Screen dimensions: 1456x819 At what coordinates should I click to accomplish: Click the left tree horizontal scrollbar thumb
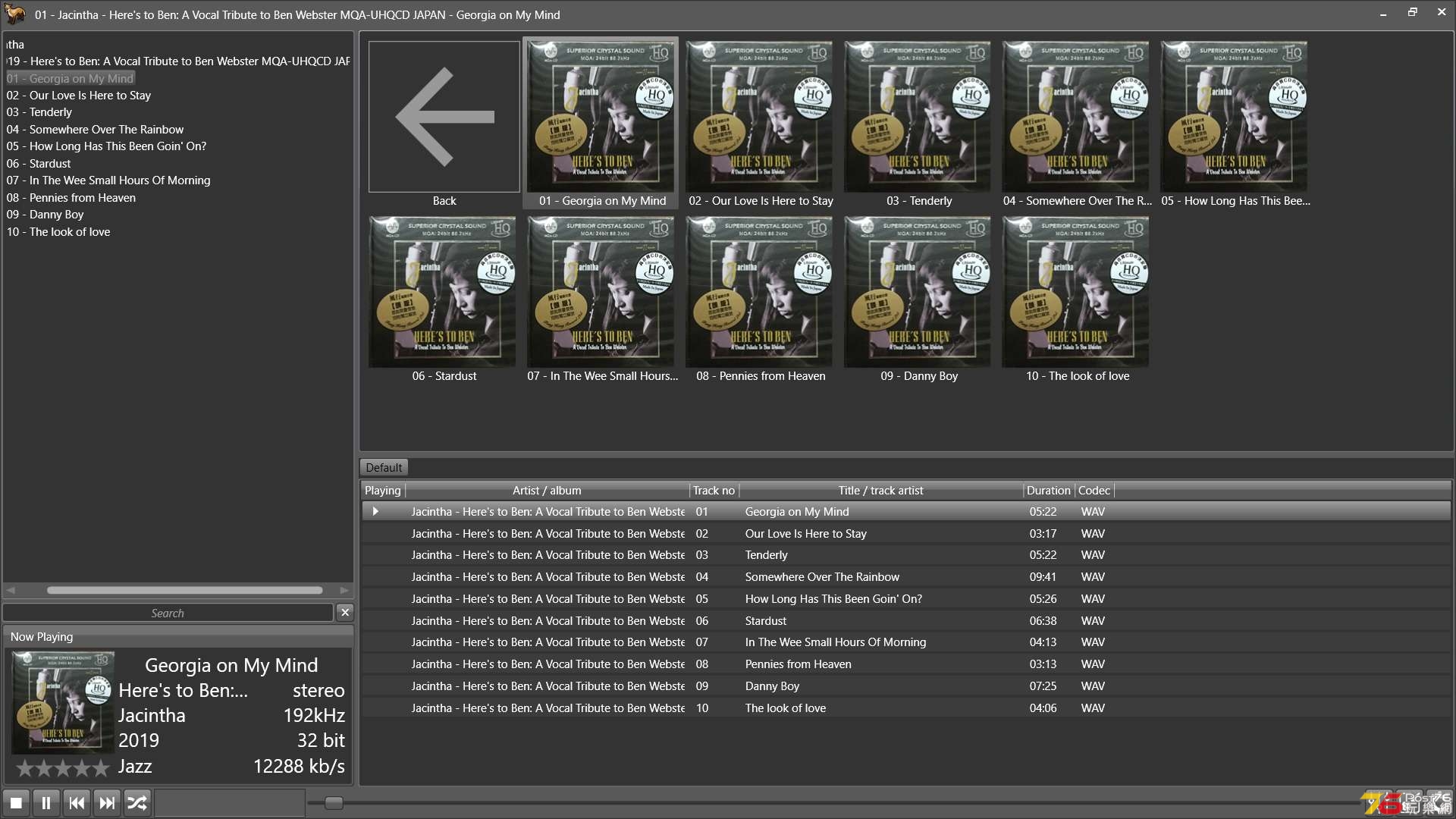pyautogui.click(x=184, y=590)
